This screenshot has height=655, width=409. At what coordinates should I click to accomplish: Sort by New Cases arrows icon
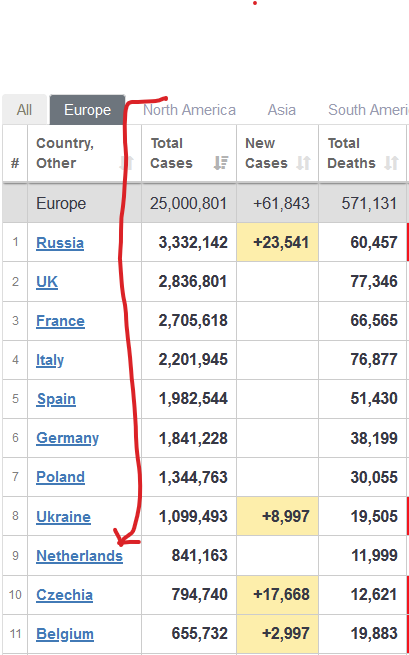coord(303,163)
